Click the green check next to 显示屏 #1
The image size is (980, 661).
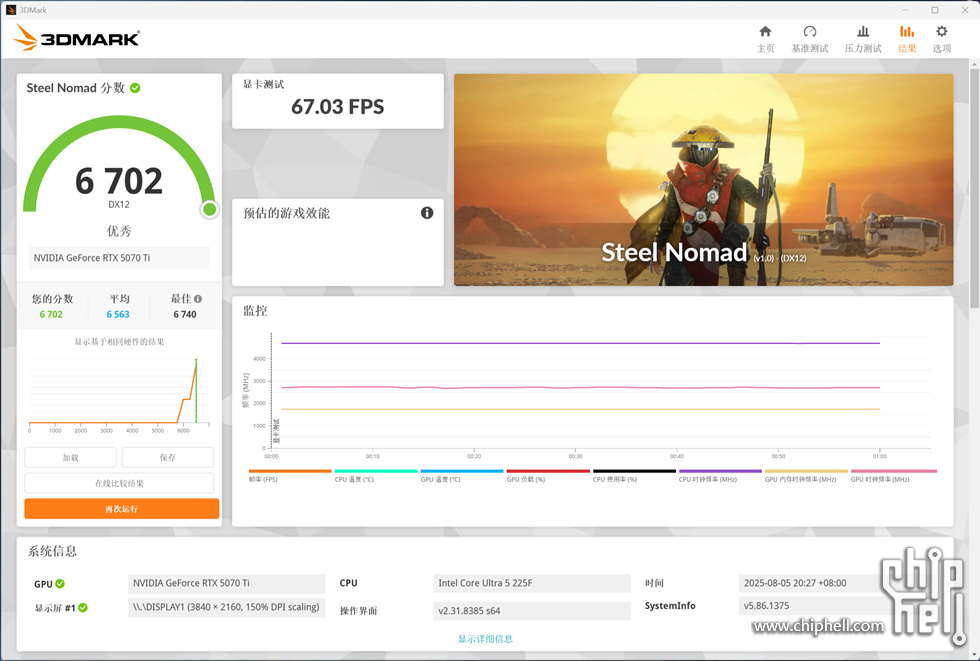(x=83, y=607)
